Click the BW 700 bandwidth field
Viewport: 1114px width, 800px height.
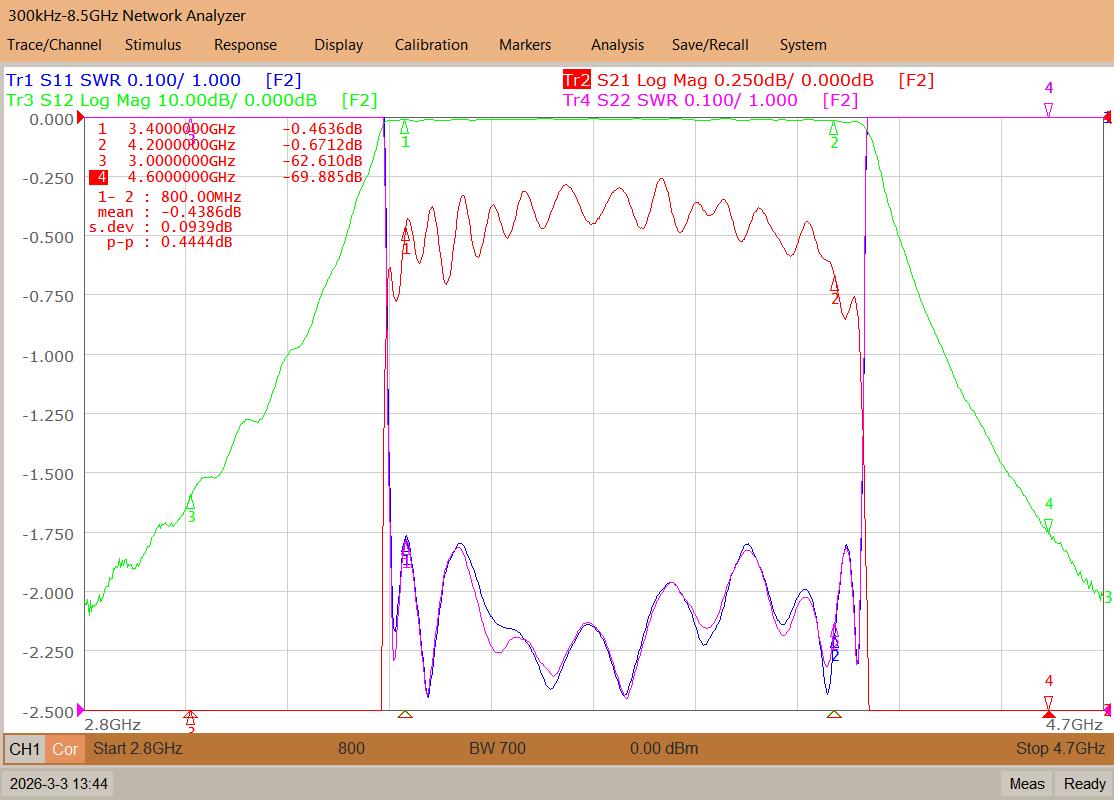[497, 748]
